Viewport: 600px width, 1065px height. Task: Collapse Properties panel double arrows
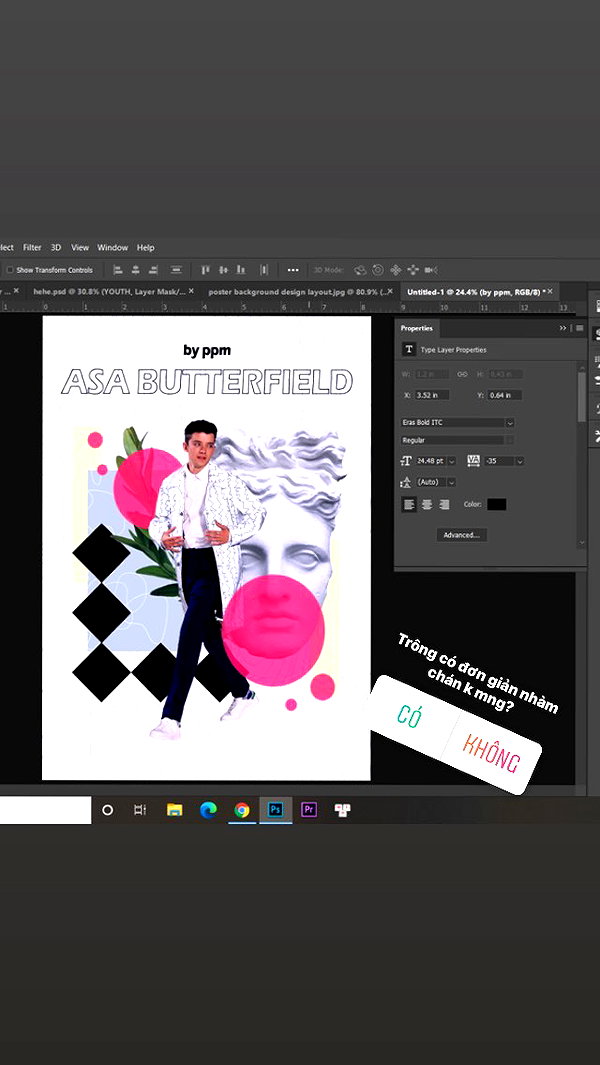click(563, 328)
